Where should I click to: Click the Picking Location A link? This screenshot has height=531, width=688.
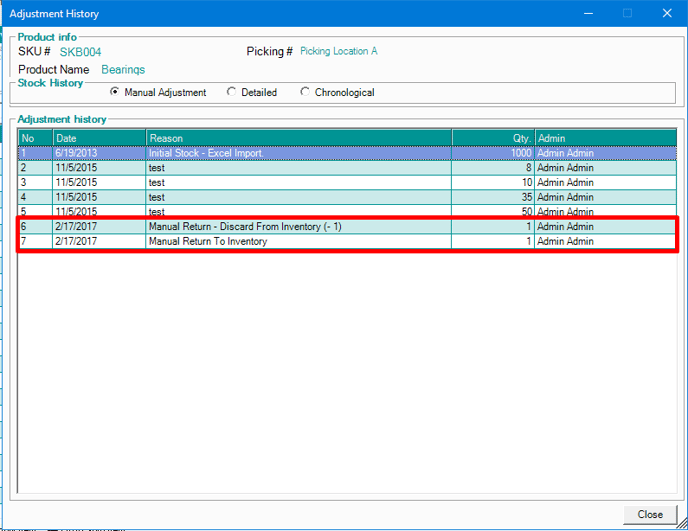[x=338, y=51]
